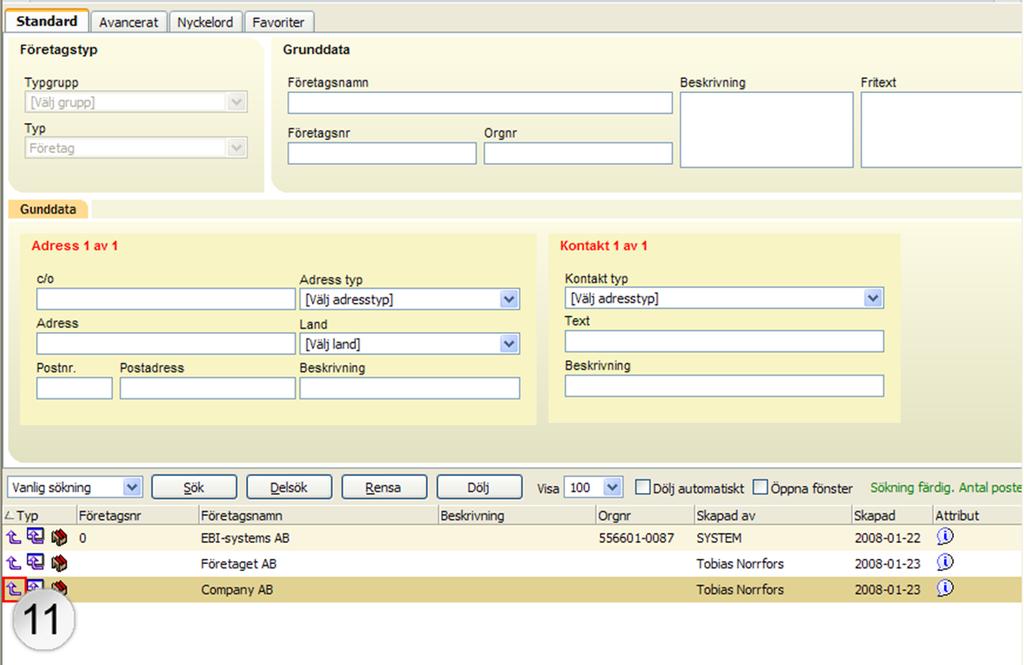Click the Fritext text area
Screen dimensions: 1024x665
pos(942,129)
